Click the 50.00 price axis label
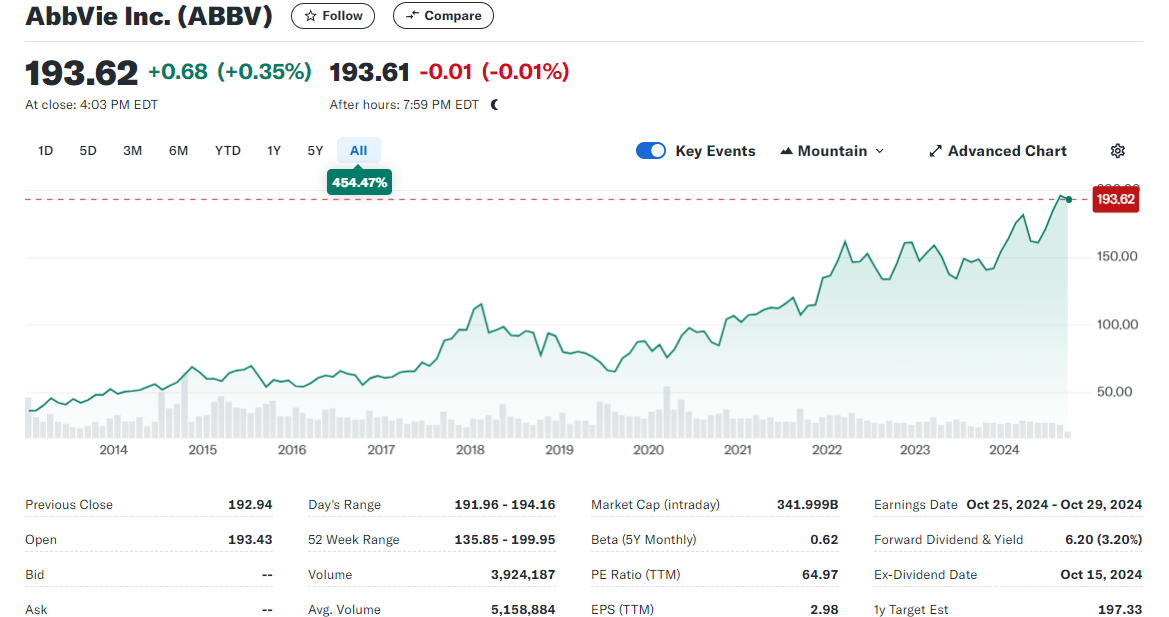 point(1115,392)
